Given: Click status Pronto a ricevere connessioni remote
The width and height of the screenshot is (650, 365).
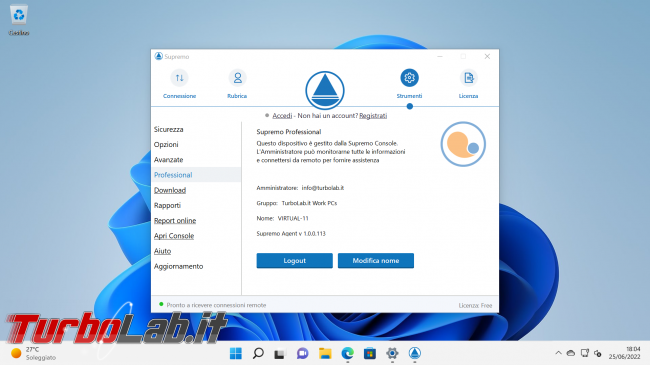Looking at the screenshot, I should point(216,305).
